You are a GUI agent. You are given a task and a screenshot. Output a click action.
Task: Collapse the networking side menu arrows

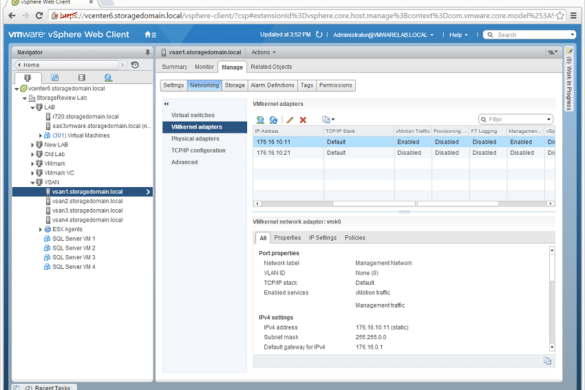coord(166,104)
